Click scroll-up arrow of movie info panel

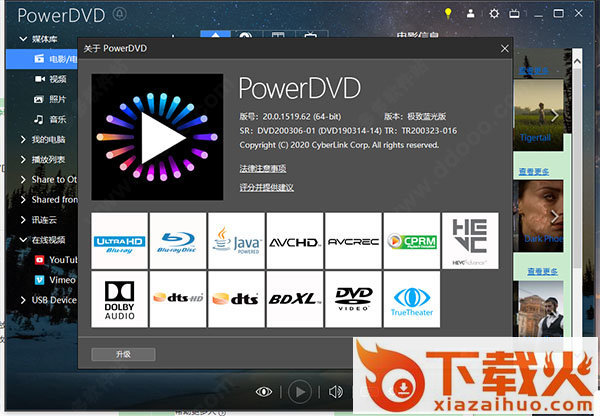[x=577, y=61]
